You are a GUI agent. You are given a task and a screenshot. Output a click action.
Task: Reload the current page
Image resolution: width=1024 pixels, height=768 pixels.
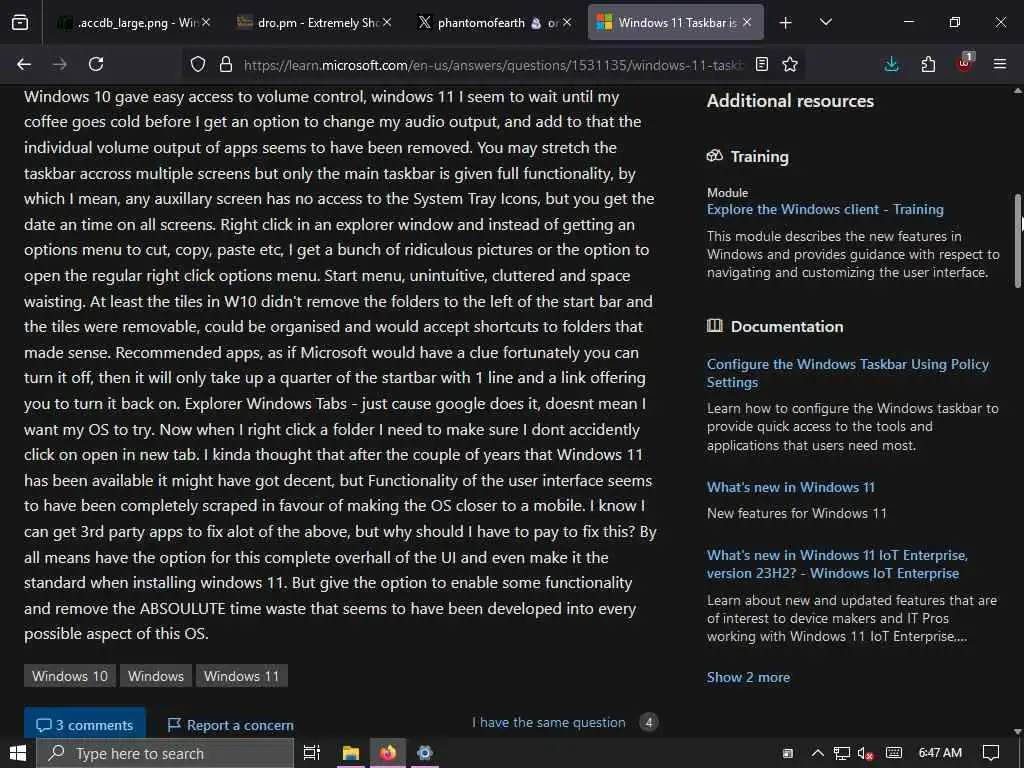(96, 64)
